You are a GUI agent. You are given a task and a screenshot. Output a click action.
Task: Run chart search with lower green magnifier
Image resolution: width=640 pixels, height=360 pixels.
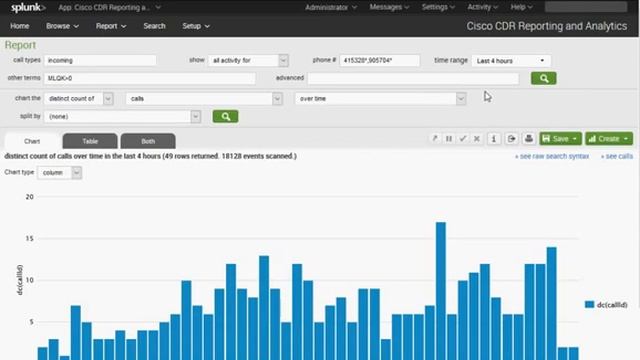(x=225, y=117)
